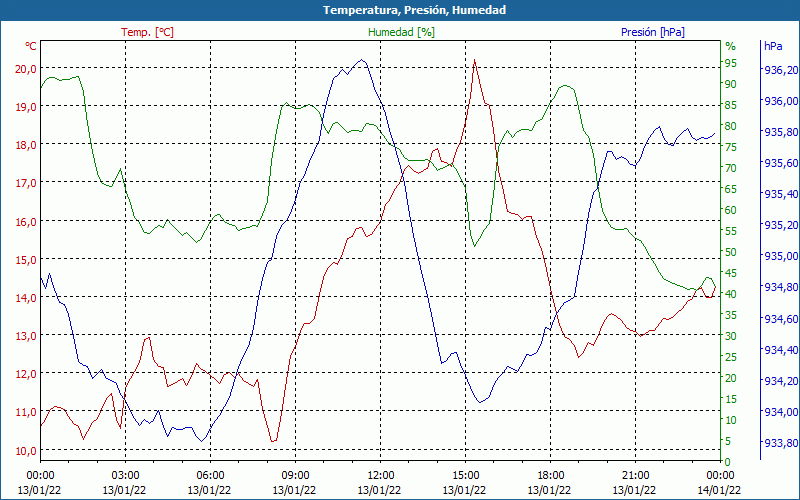The height and width of the screenshot is (500, 800).
Task: Click the '934,80' pressure axis value
Action: [782, 287]
